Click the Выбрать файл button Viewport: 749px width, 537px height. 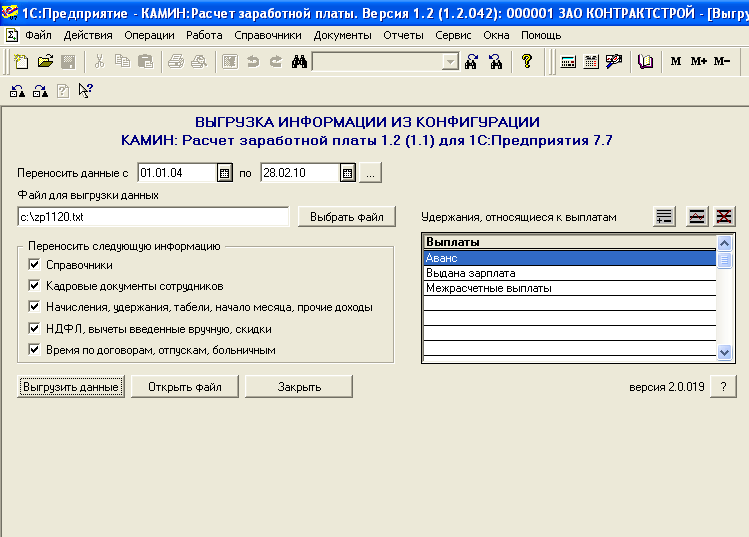pos(346,217)
